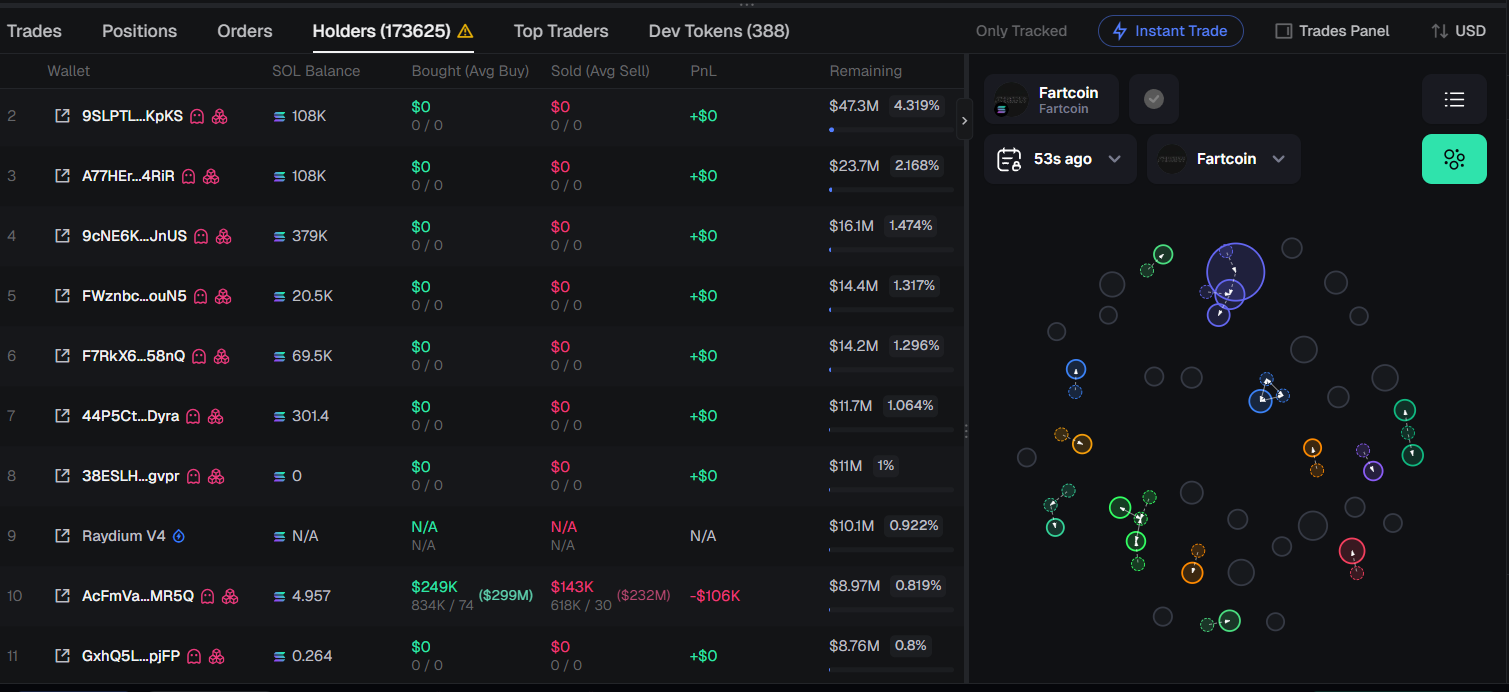Click the cluster icon next to 9cNE6K...JnUS
Image resolution: width=1509 pixels, height=692 pixels.
224,236
